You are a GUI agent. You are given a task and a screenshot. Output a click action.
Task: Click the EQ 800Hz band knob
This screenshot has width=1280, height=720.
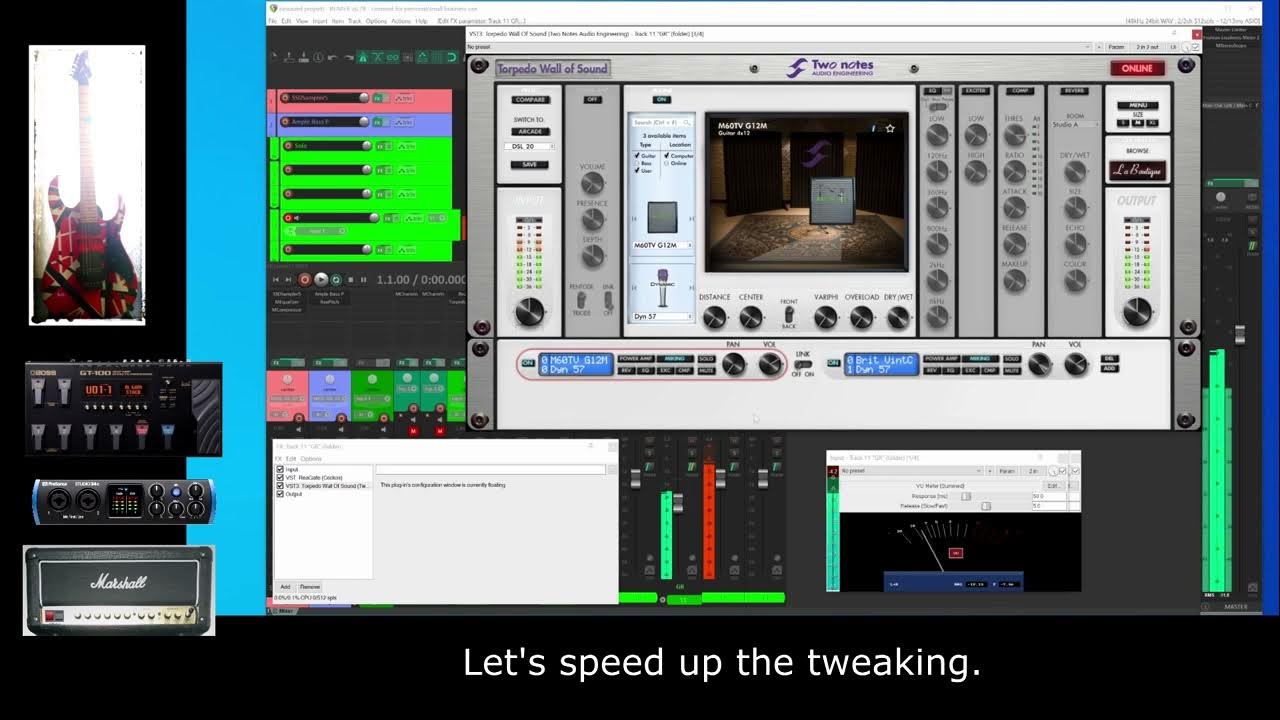point(937,245)
